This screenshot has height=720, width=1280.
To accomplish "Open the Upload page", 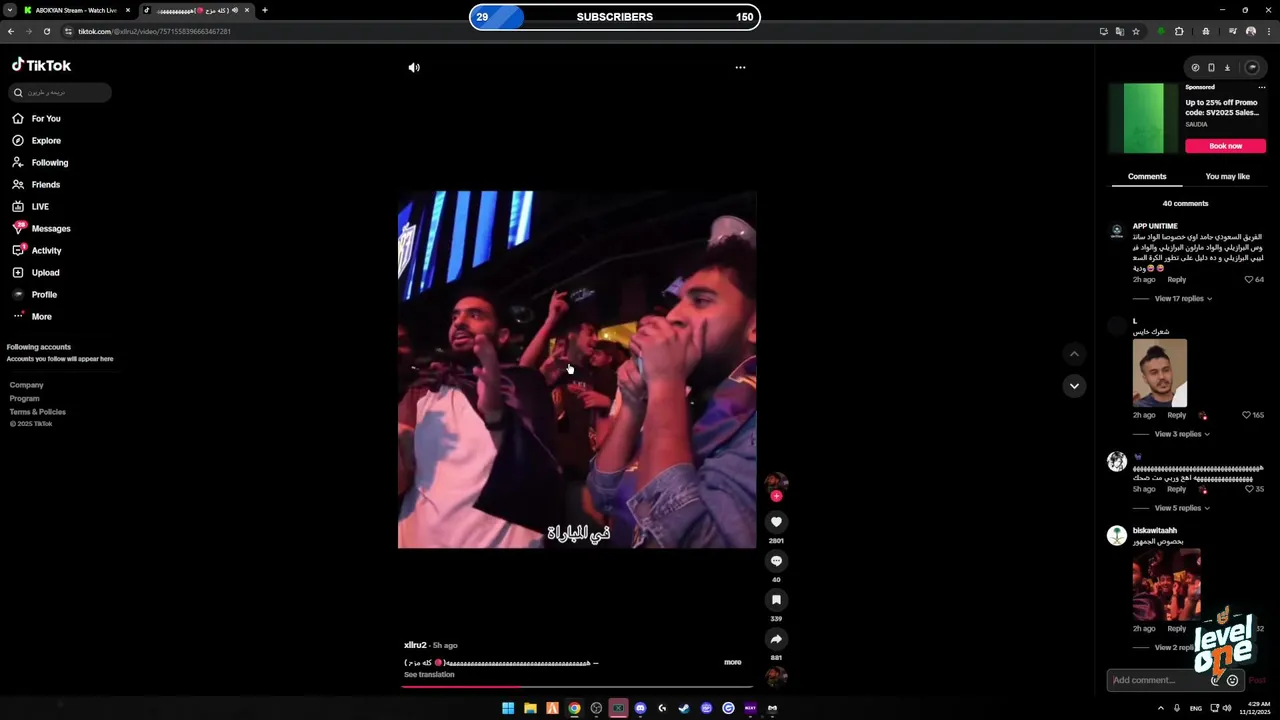I will coord(36,273).
